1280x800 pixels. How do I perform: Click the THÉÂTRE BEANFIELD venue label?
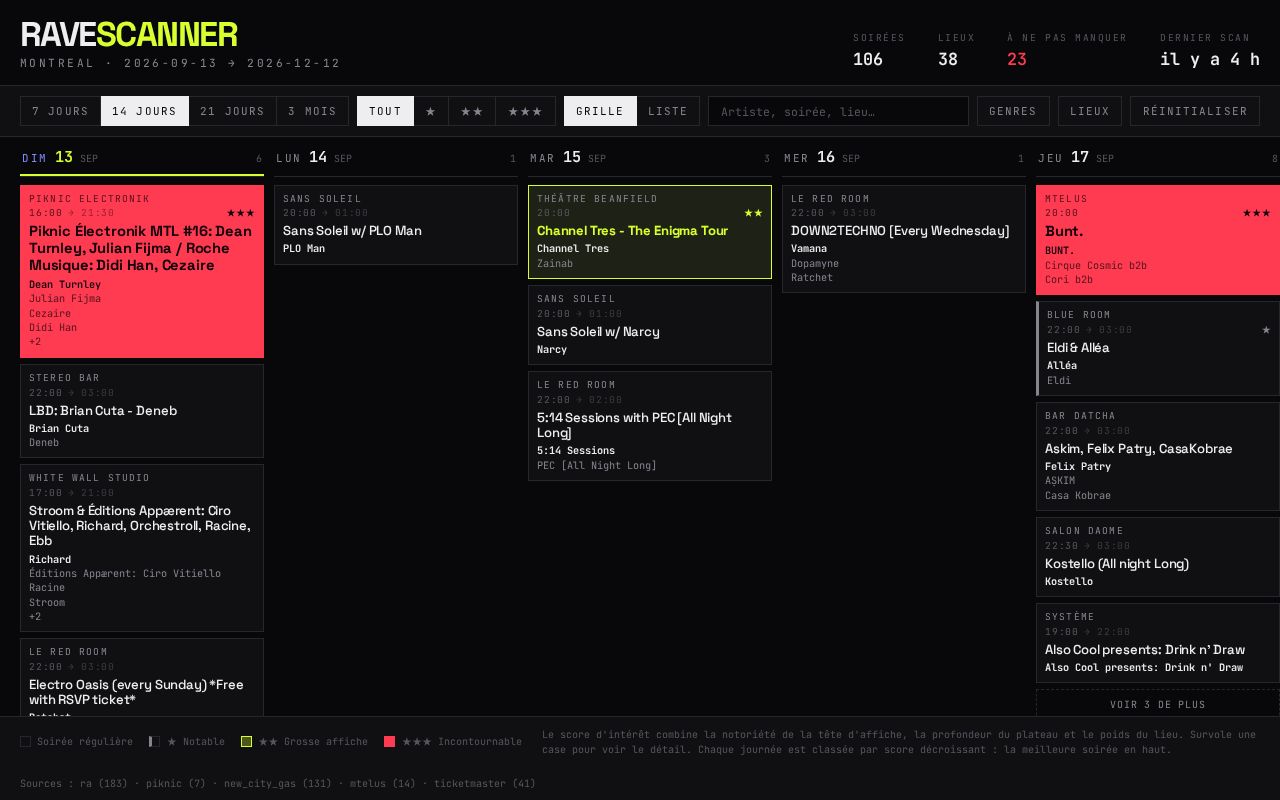pos(598,199)
